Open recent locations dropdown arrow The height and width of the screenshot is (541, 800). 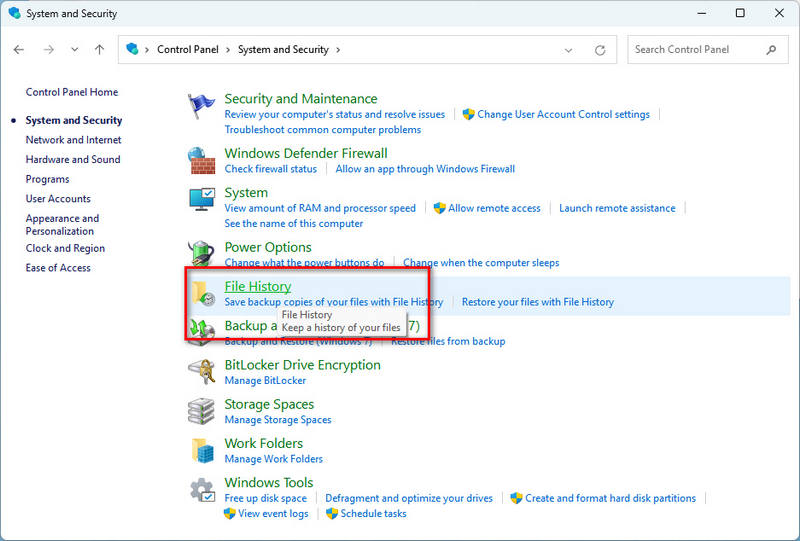(74, 50)
